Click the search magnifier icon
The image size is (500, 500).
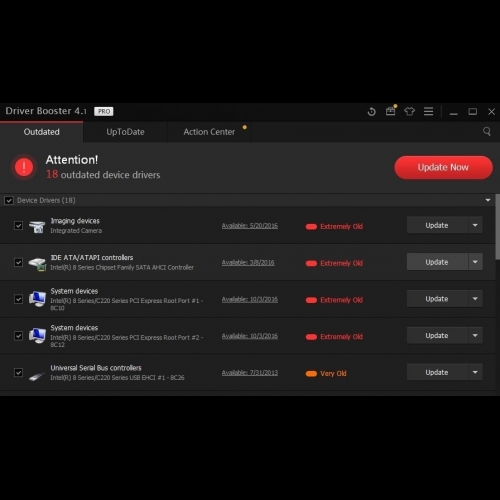click(x=487, y=132)
